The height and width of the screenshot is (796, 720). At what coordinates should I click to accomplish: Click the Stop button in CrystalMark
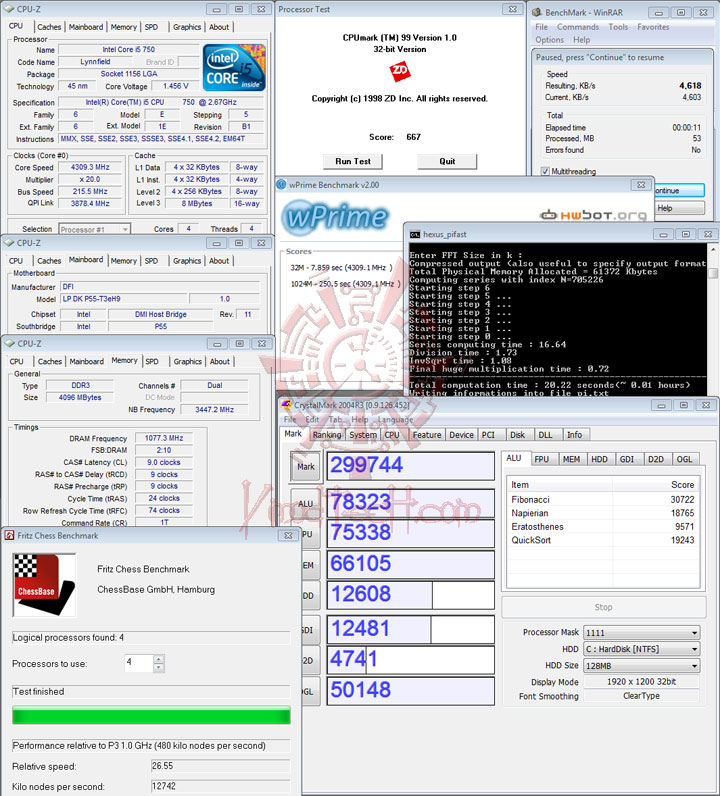pos(603,607)
